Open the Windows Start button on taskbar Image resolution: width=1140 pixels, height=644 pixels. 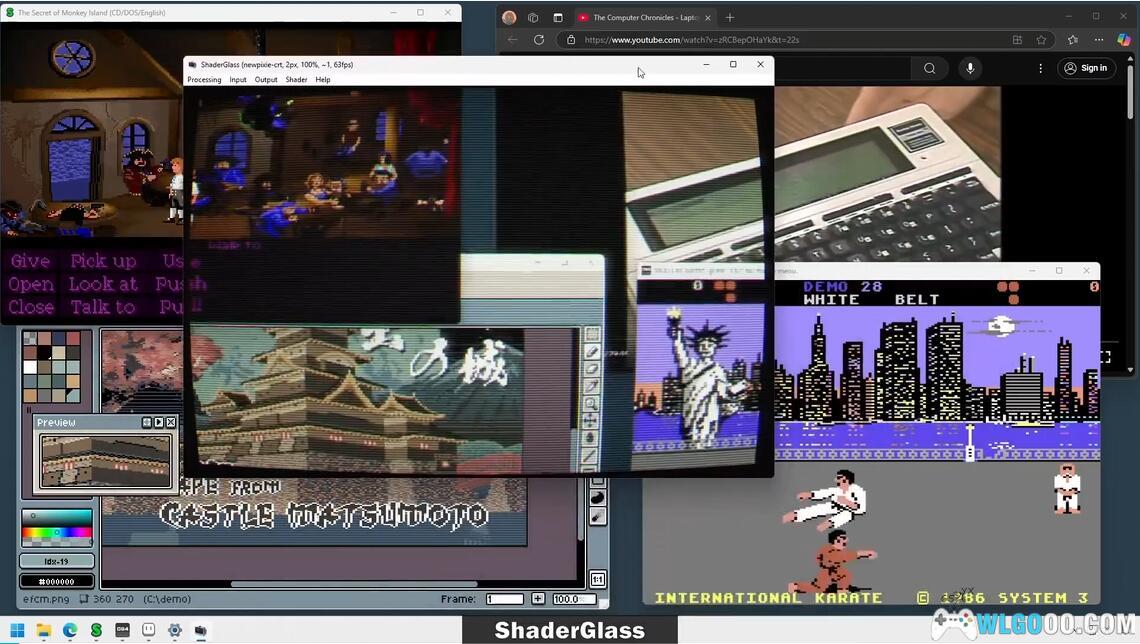18,631
